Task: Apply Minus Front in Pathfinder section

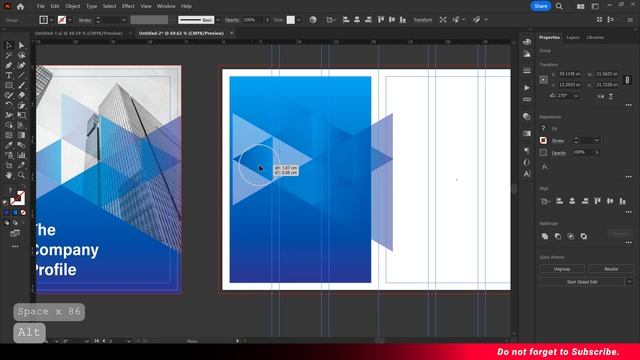Action: 558,236
